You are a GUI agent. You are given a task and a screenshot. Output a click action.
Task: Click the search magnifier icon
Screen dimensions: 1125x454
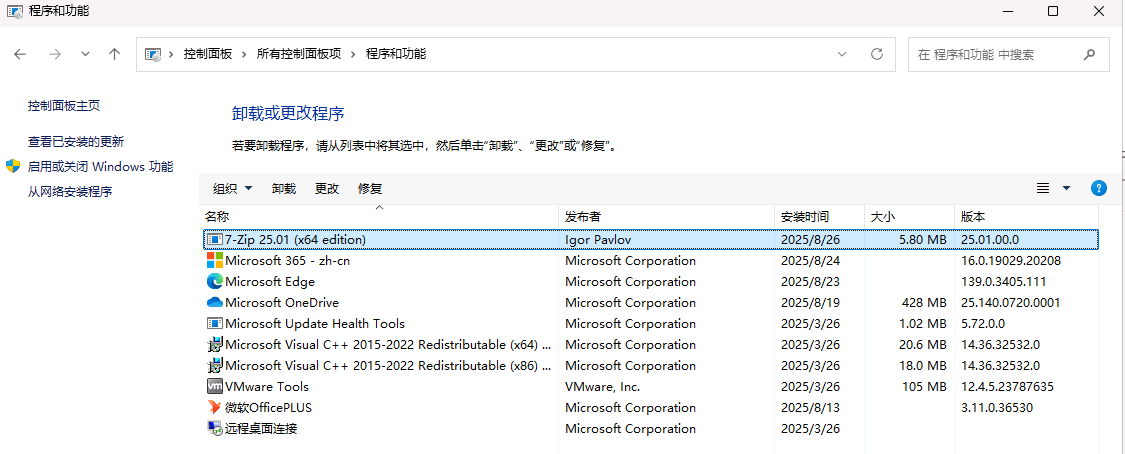pyautogui.click(x=1089, y=54)
